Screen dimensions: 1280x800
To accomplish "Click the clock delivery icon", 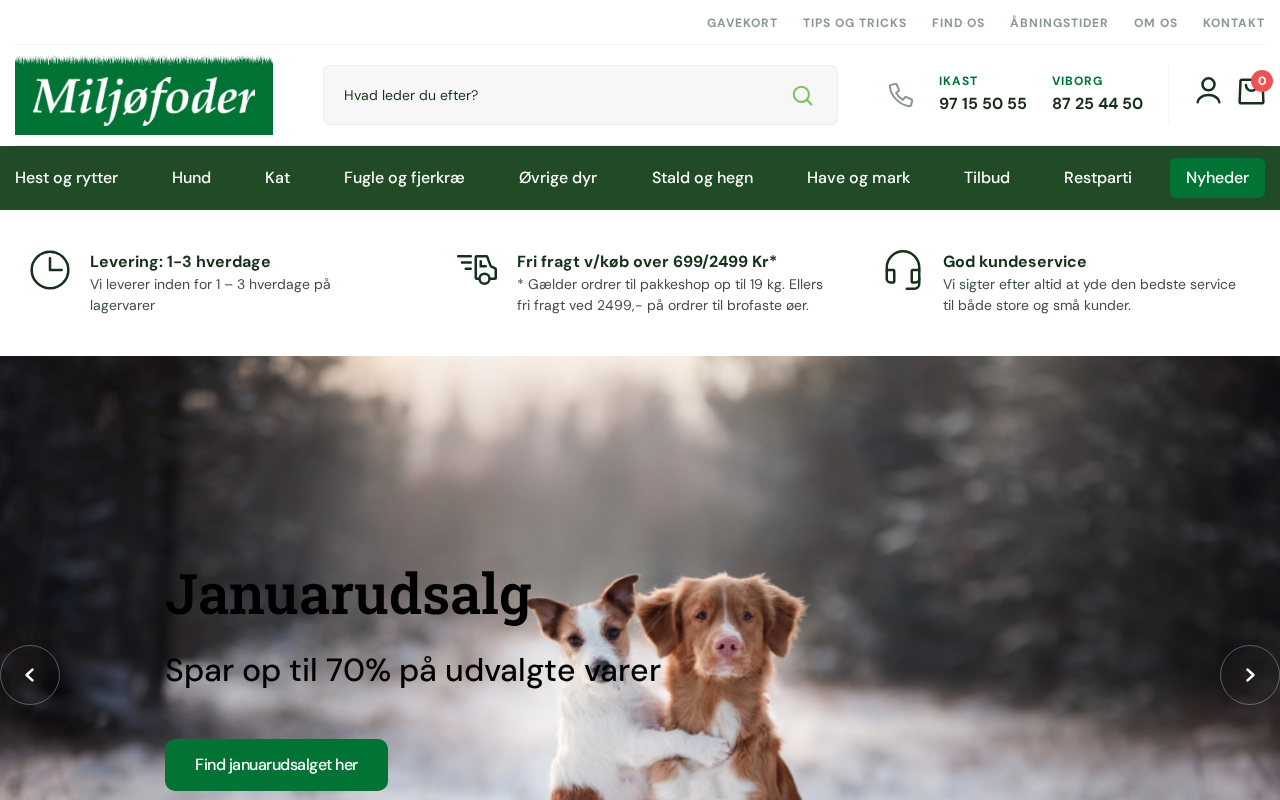I will tap(50, 270).
